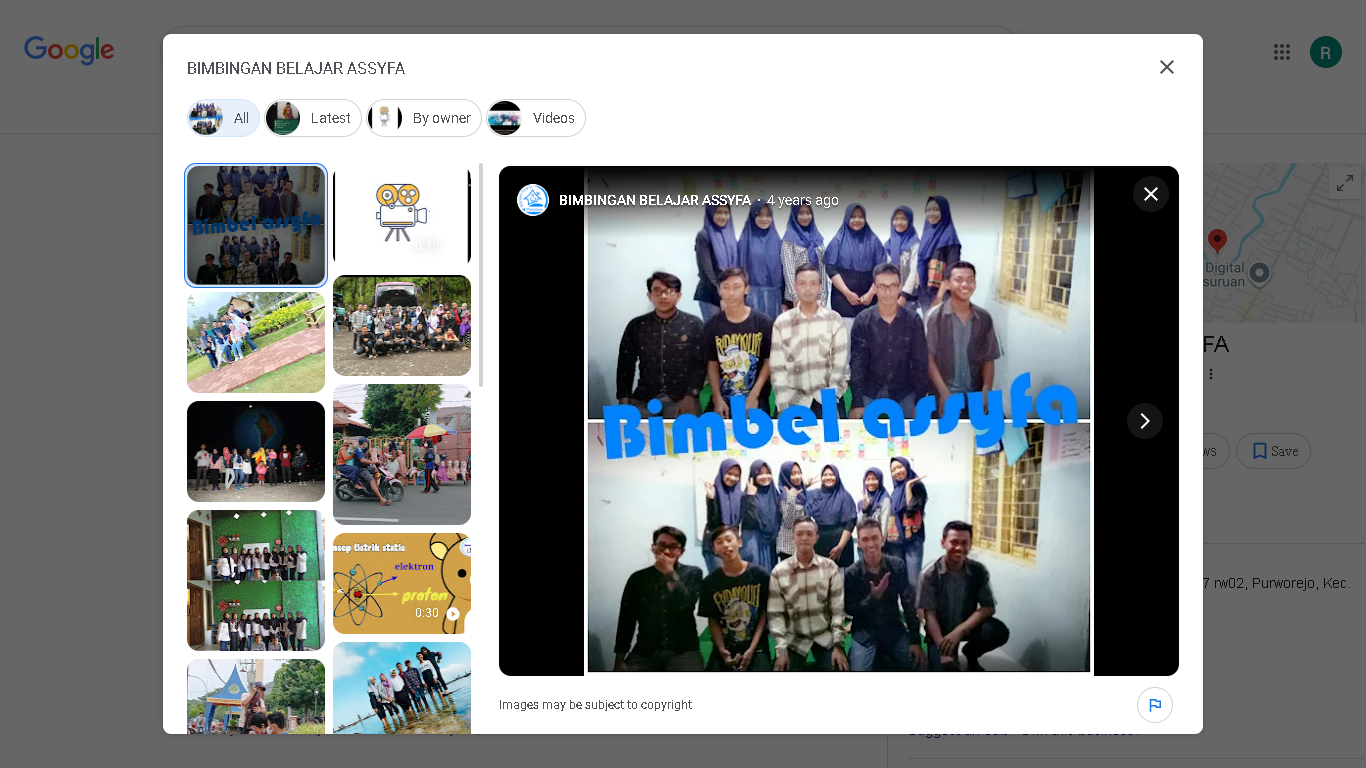Open the film camera video thumbnail

(401, 215)
